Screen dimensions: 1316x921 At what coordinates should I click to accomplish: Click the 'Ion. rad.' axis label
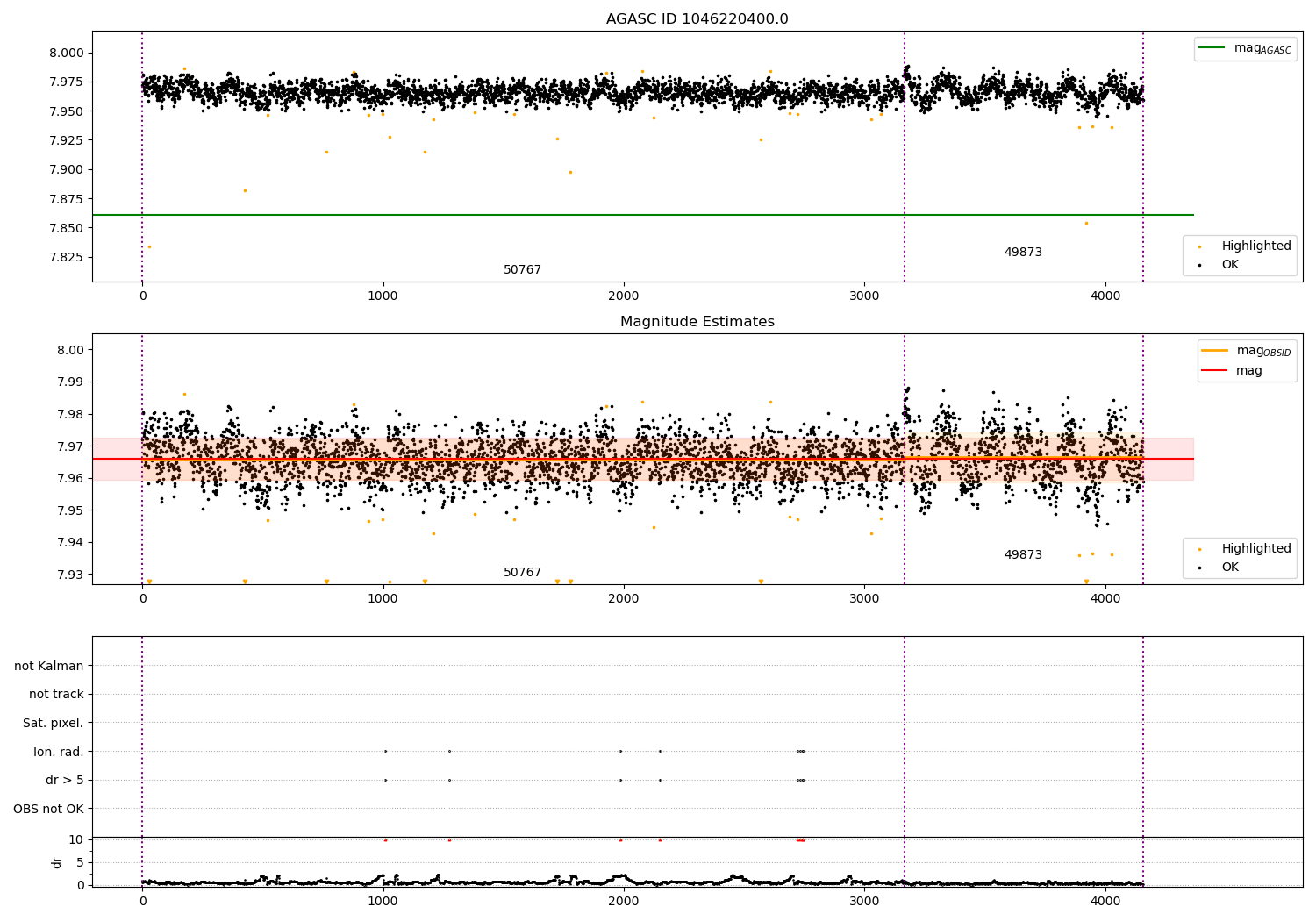[59, 752]
